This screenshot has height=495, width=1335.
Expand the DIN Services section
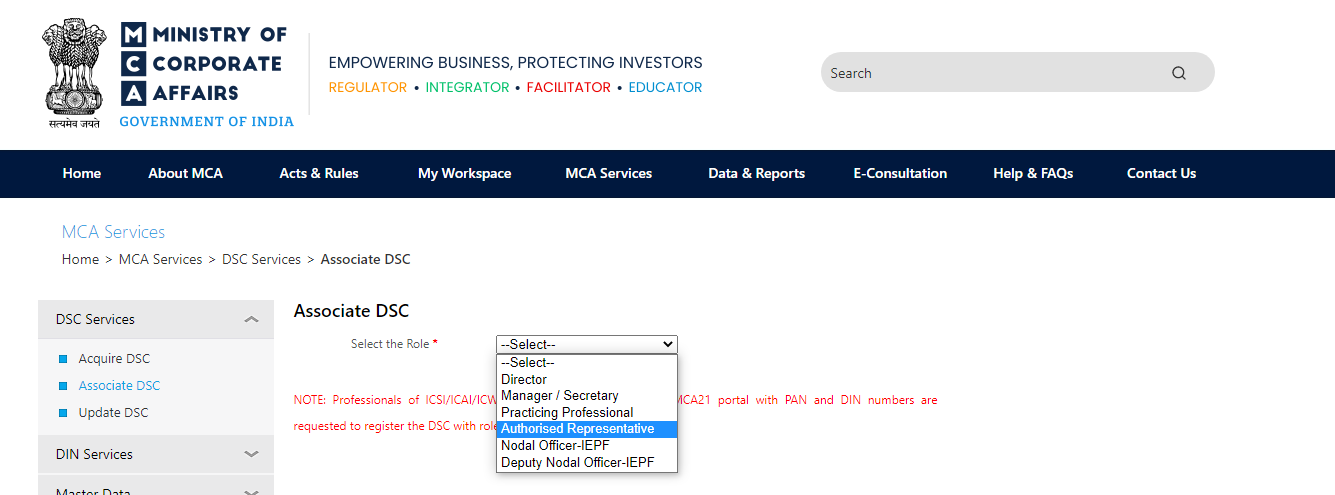pos(156,454)
